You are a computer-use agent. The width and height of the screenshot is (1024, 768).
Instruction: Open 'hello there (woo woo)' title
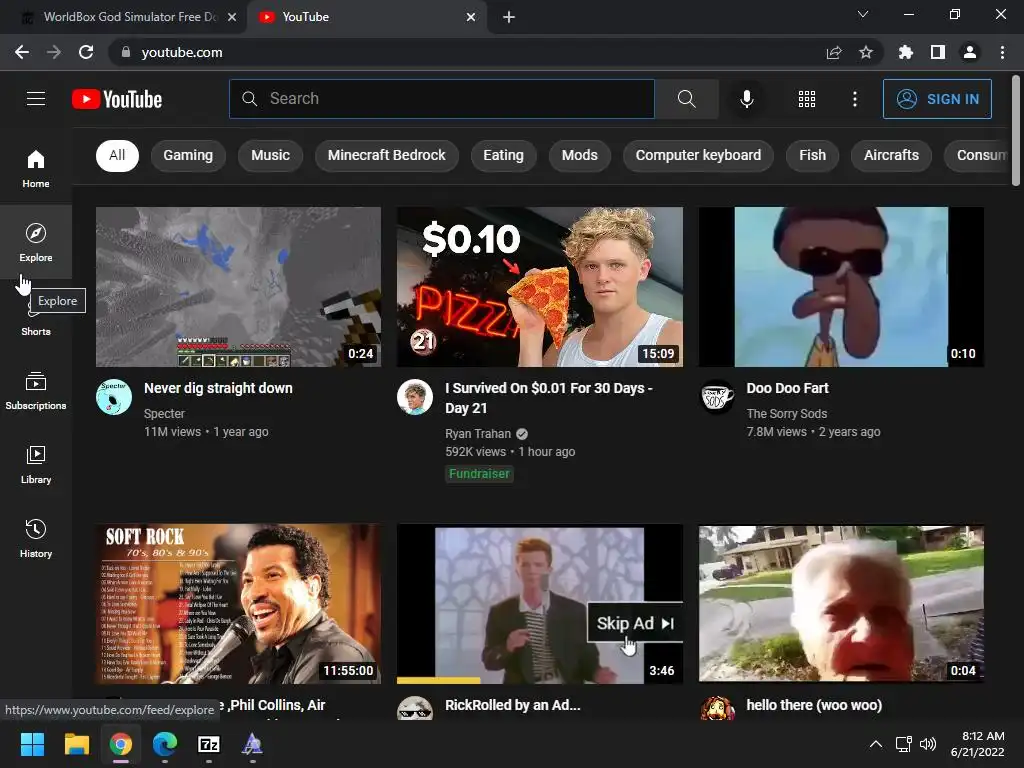[814, 705]
